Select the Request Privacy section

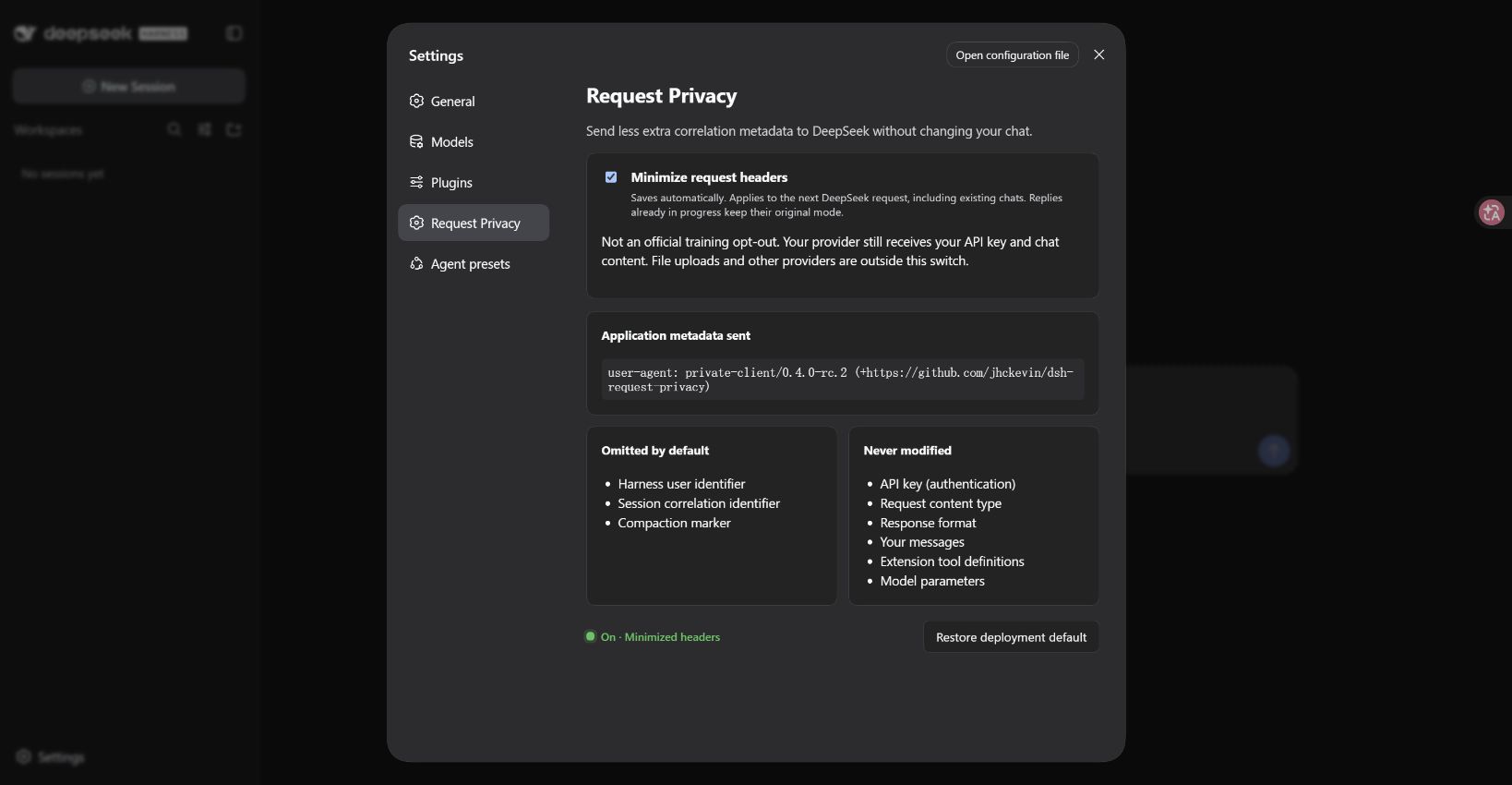pyautogui.click(x=474, y=223)
